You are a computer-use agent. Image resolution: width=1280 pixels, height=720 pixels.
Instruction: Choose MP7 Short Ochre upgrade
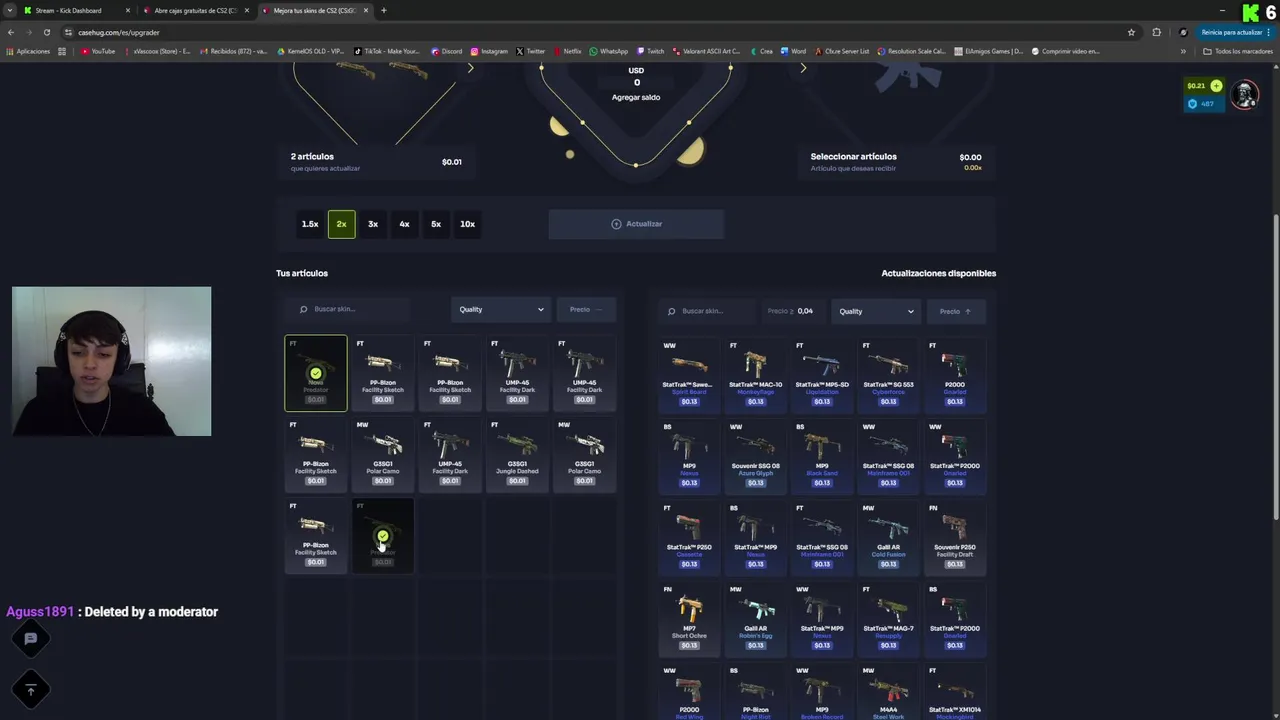point(689,618)
